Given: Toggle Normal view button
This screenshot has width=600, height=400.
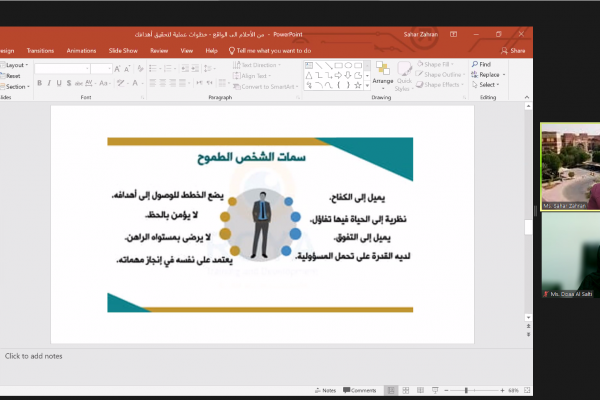Looking at the screenshot, I should pos(392,390).
